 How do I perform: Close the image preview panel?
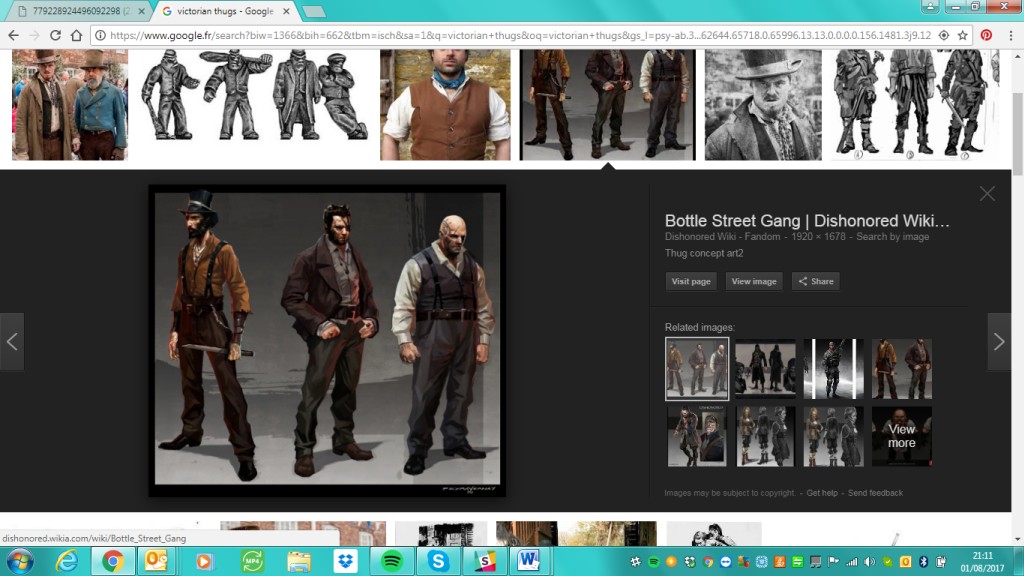tap(987, 194)
